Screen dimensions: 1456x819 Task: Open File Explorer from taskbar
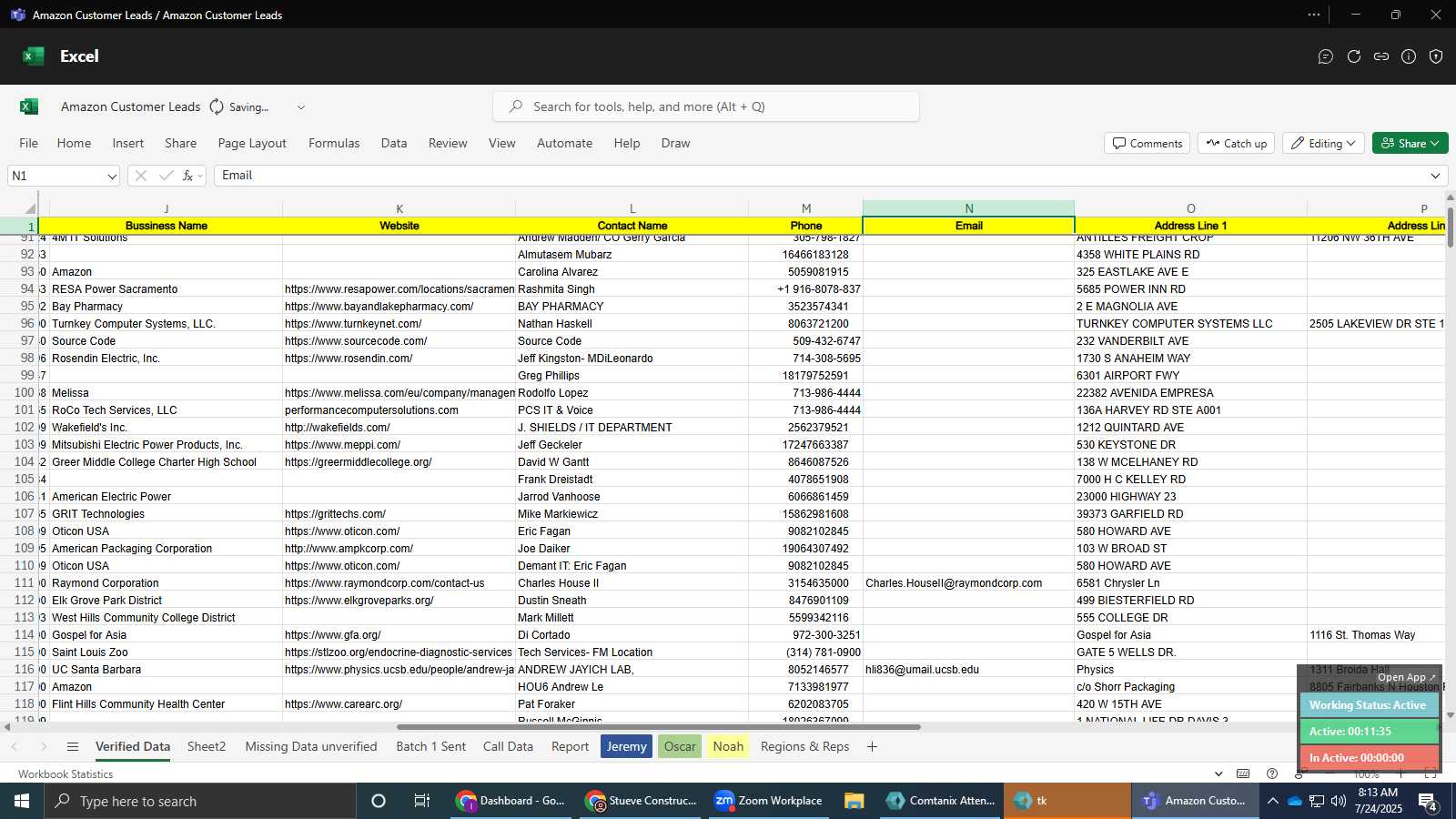(x=854, y=801)
